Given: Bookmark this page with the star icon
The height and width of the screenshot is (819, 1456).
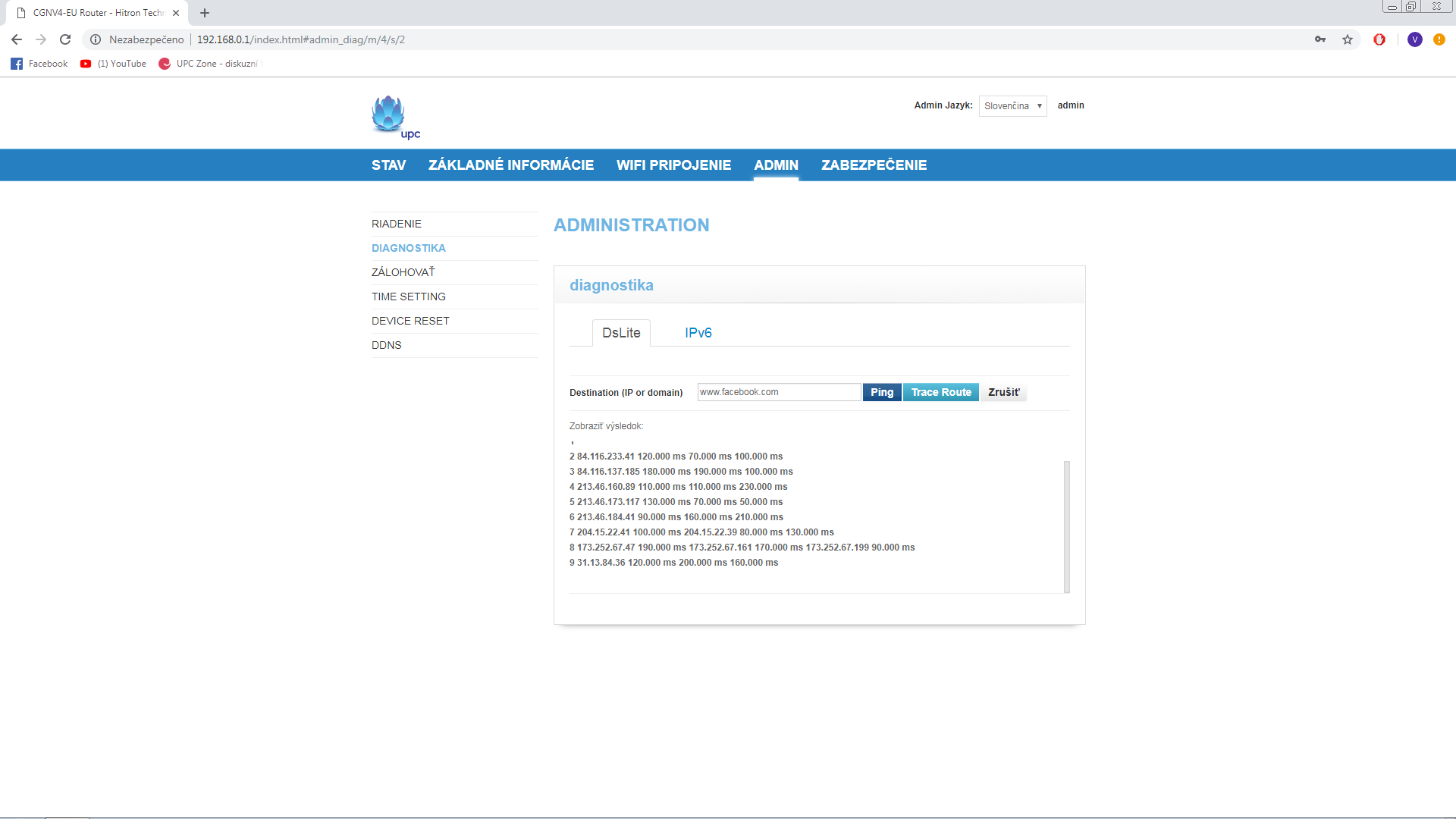Looking at the screenshot, I should coord(1348,39).
